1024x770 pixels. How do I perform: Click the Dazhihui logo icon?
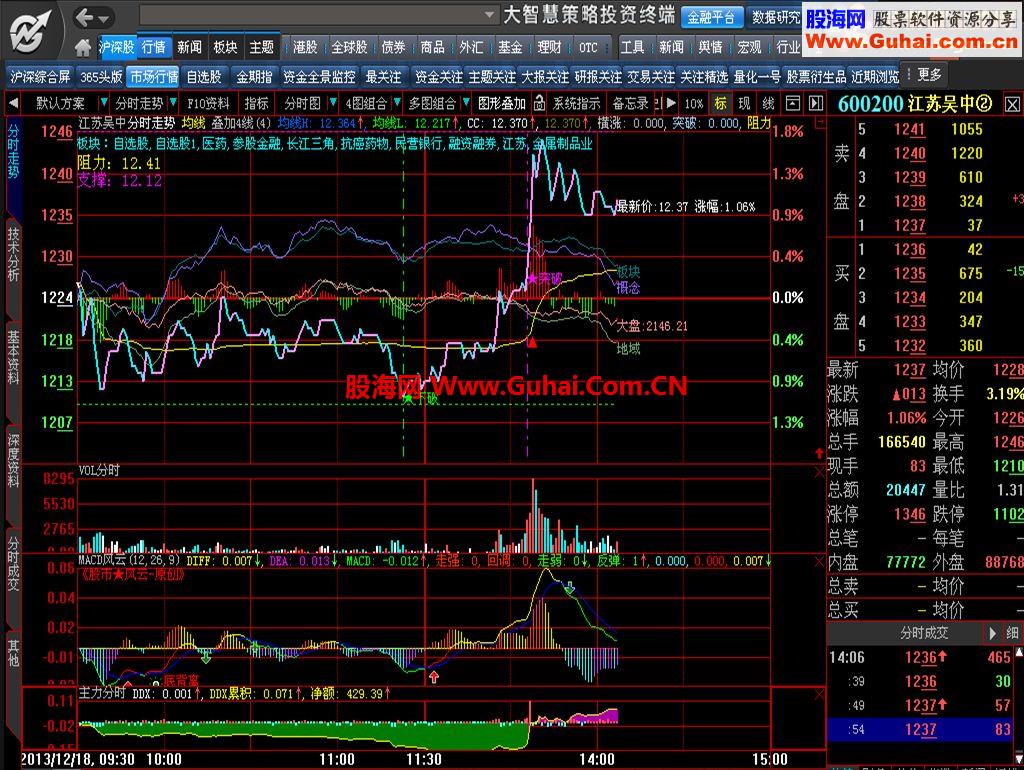point(32,32)
